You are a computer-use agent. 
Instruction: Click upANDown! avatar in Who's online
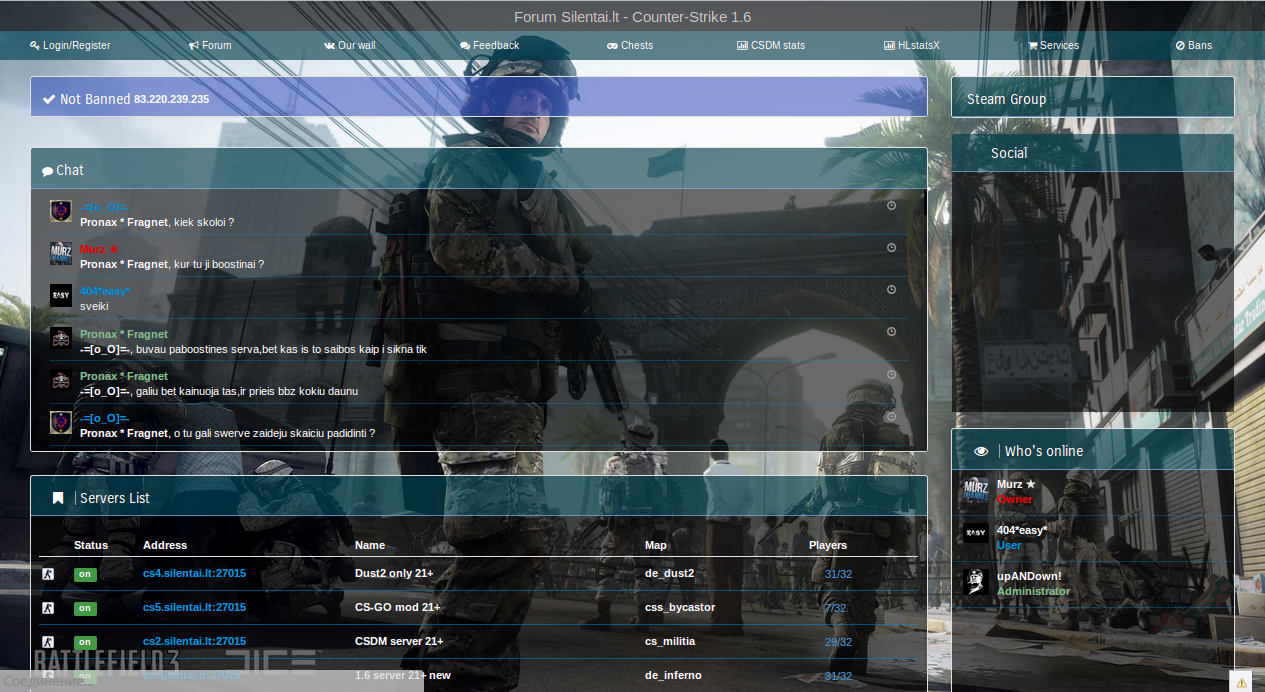976,582
